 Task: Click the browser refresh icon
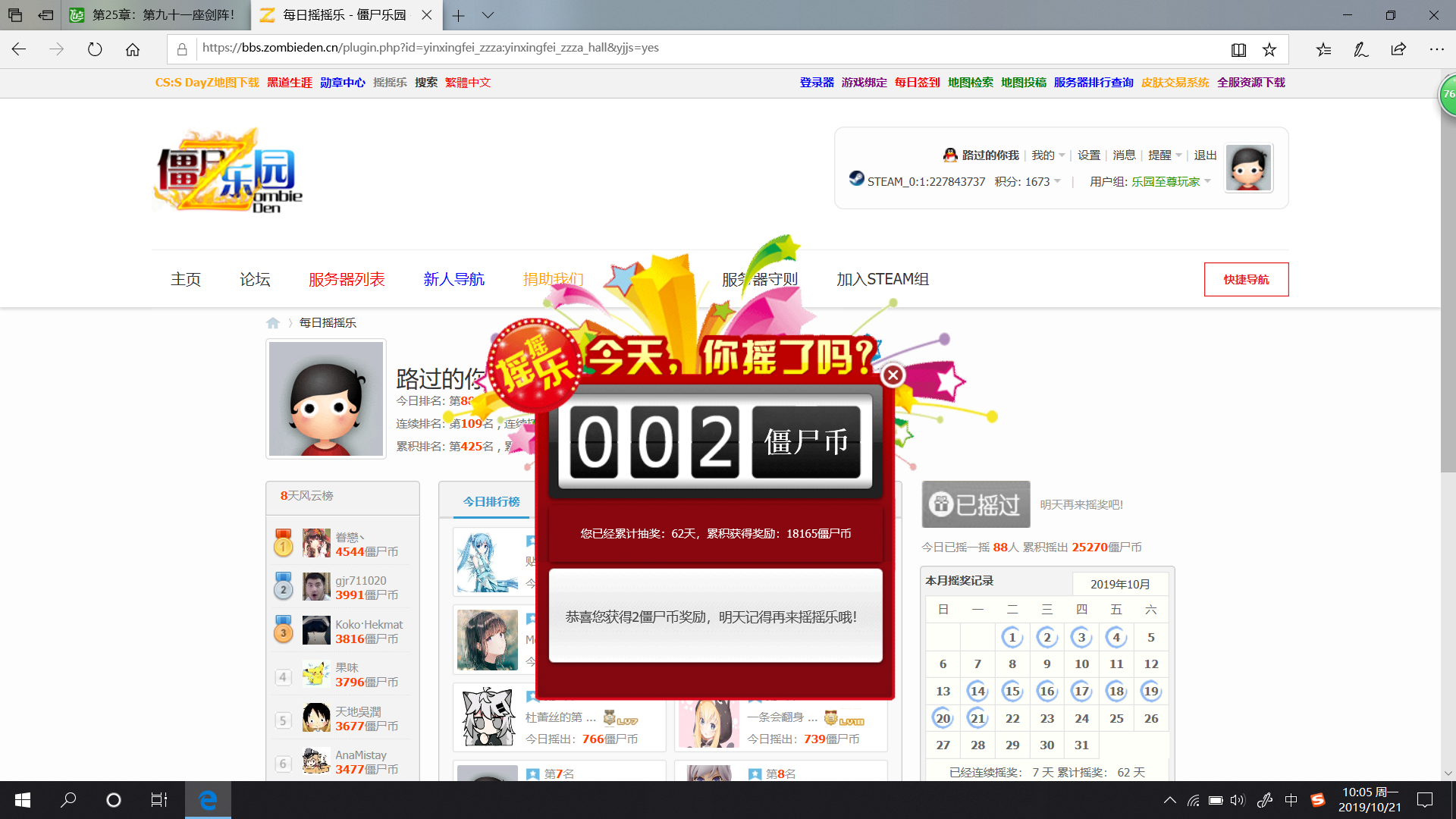(x=95, y=49)
